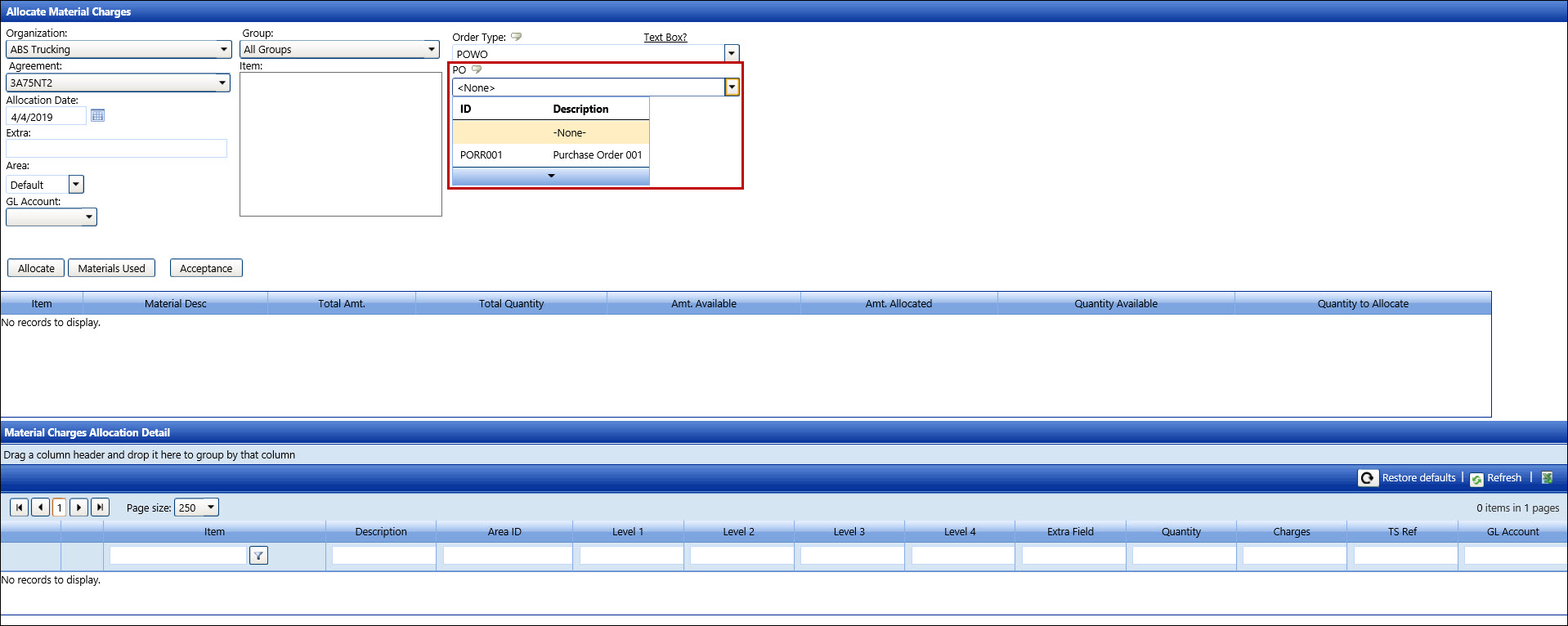Click the Restore defaults icon
The height and width of the screenshot is (626, 1568).
(x=1367, y=478)
